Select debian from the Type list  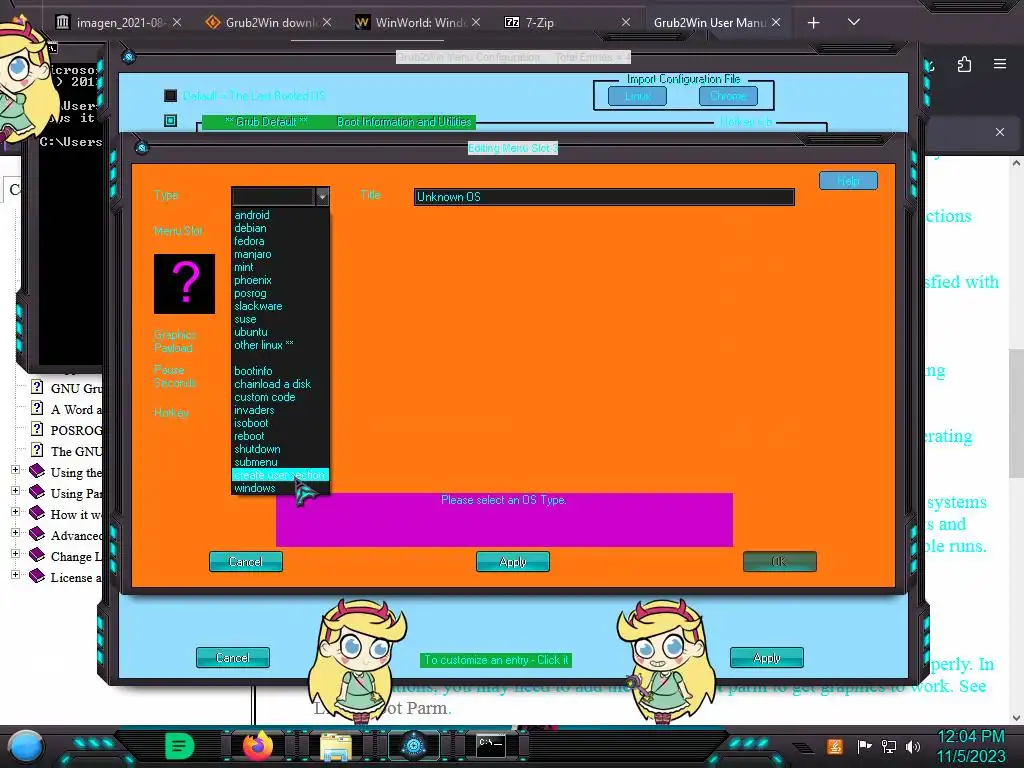pos(250,228)
